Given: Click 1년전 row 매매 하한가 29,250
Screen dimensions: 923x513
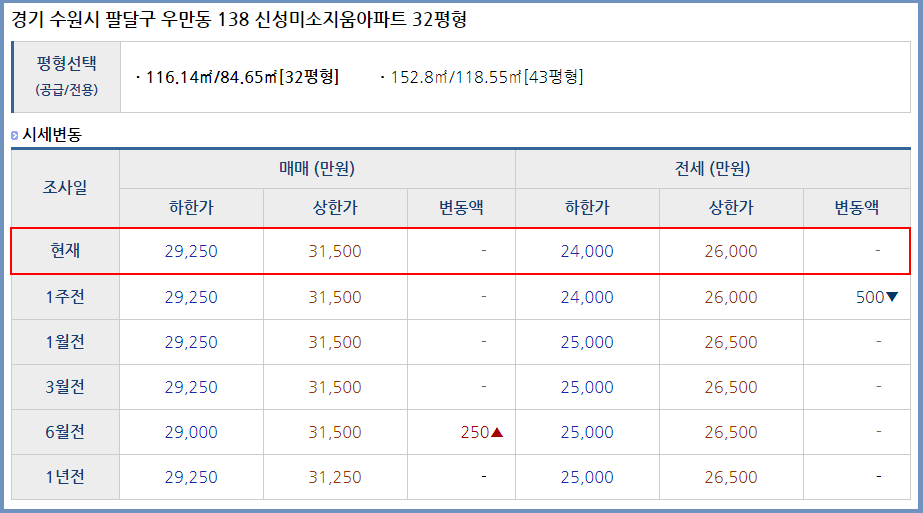Looking at the screenshot, I should tap(191, 478).
